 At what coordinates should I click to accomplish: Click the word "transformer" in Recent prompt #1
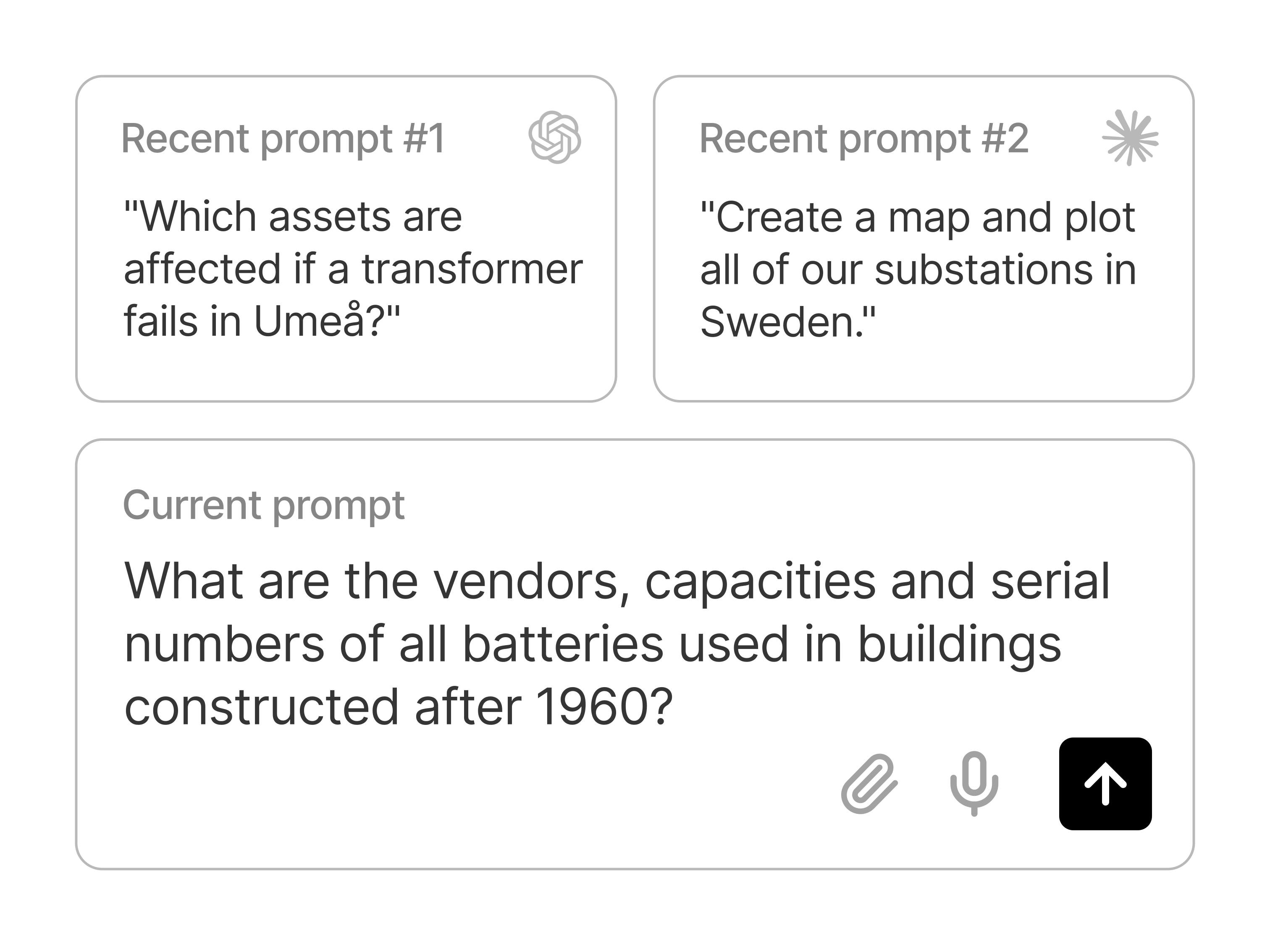(472, 269)
